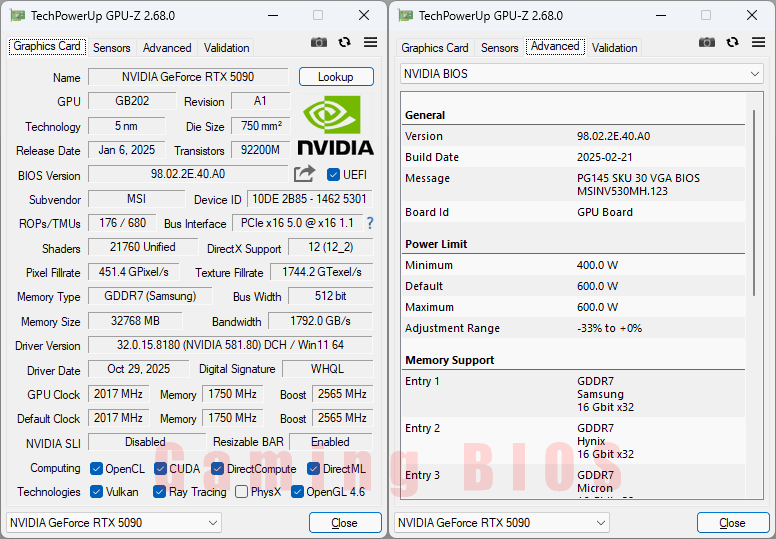Viewport: 776px width, 539px height.
Task: Toggle the CUDA checkbox
Action: tap(160, 469)
